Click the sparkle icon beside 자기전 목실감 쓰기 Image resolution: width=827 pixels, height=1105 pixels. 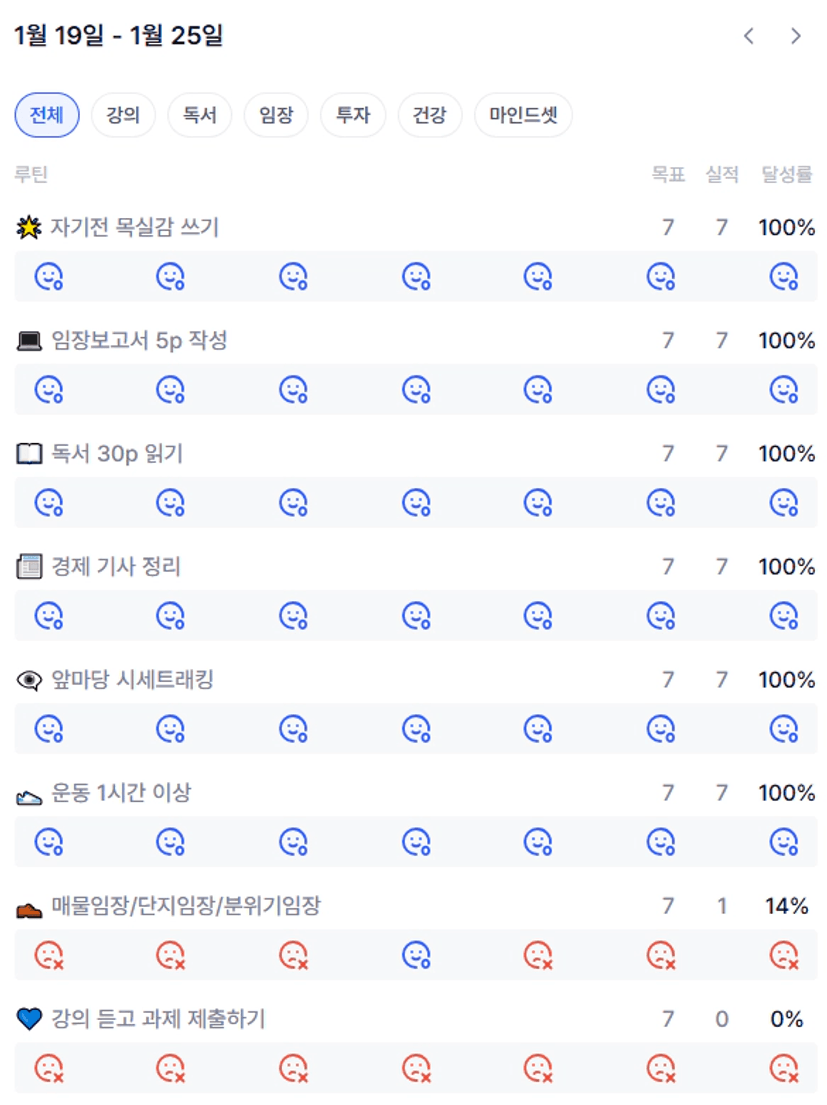pyautogui.click(x=29, y=228)
